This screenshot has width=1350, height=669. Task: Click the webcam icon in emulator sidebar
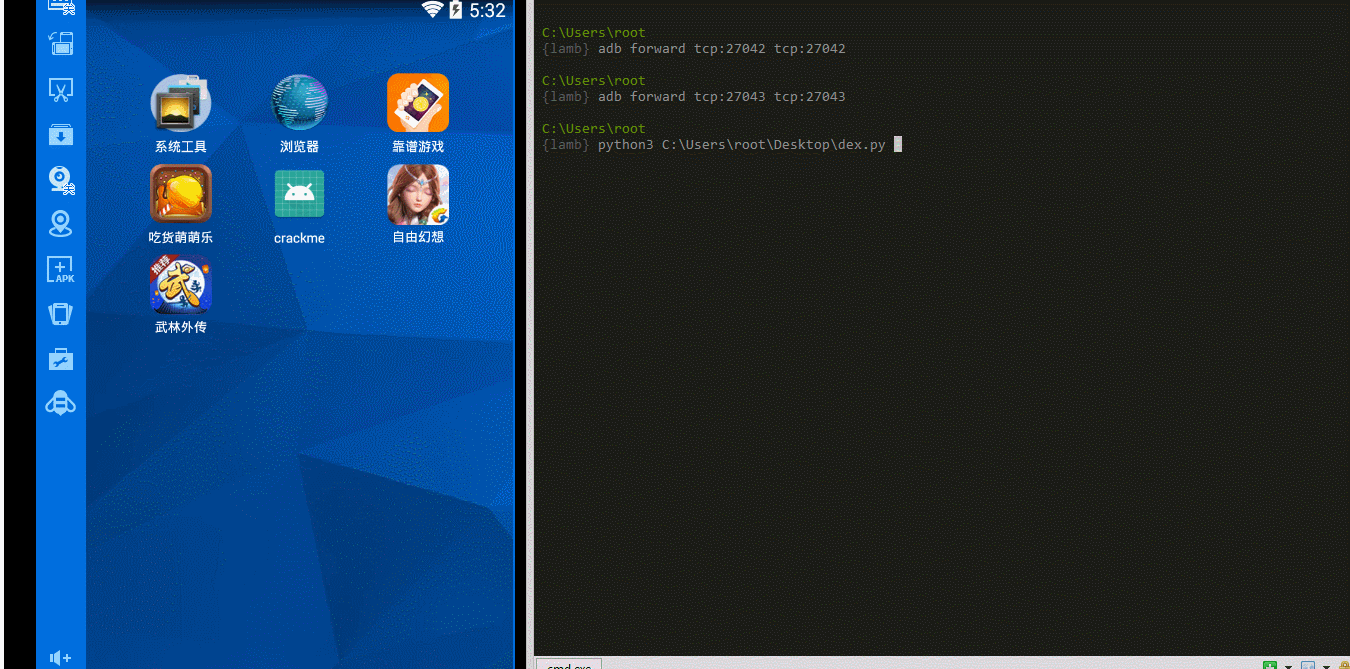61,180
